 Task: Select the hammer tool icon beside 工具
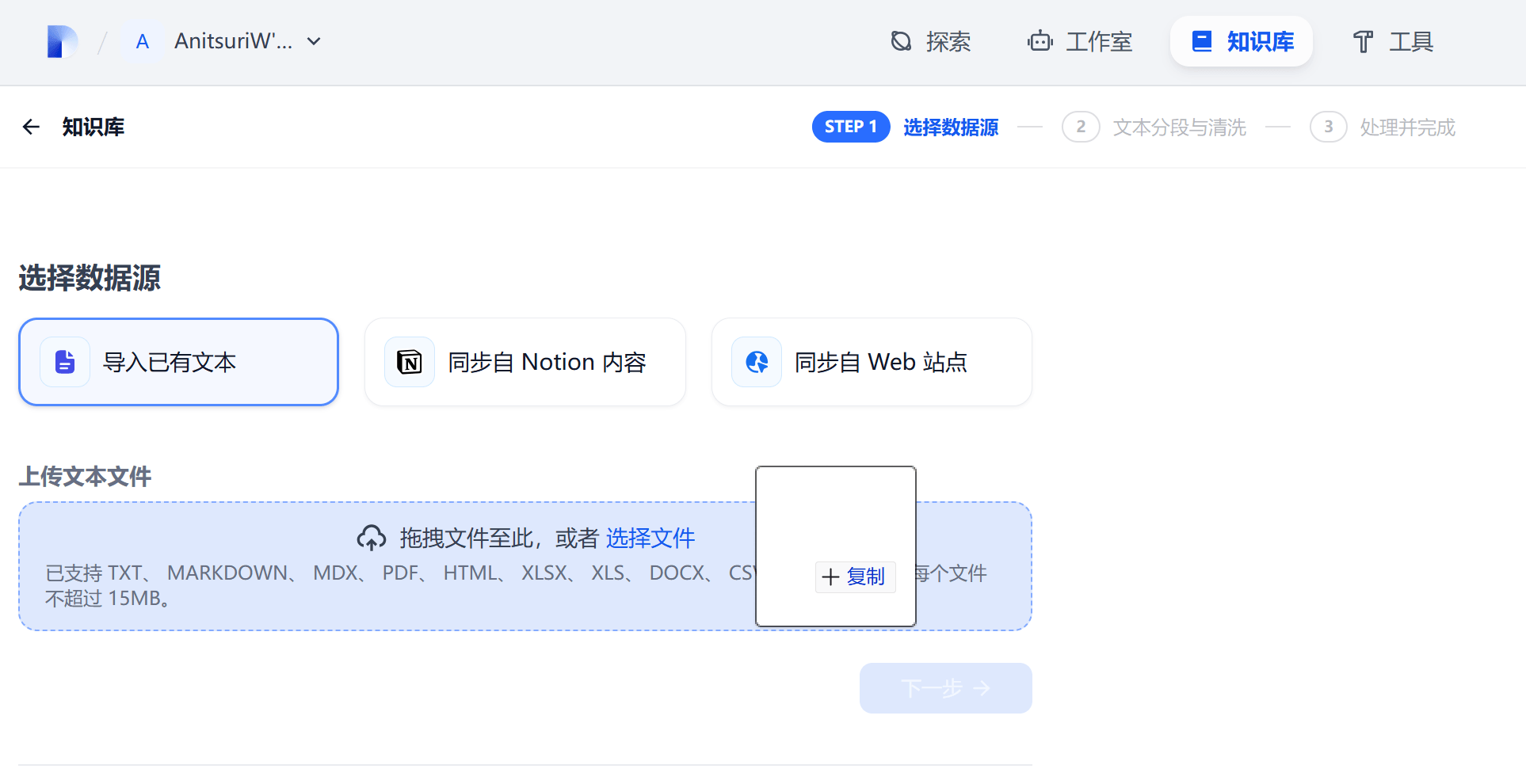1362,41
